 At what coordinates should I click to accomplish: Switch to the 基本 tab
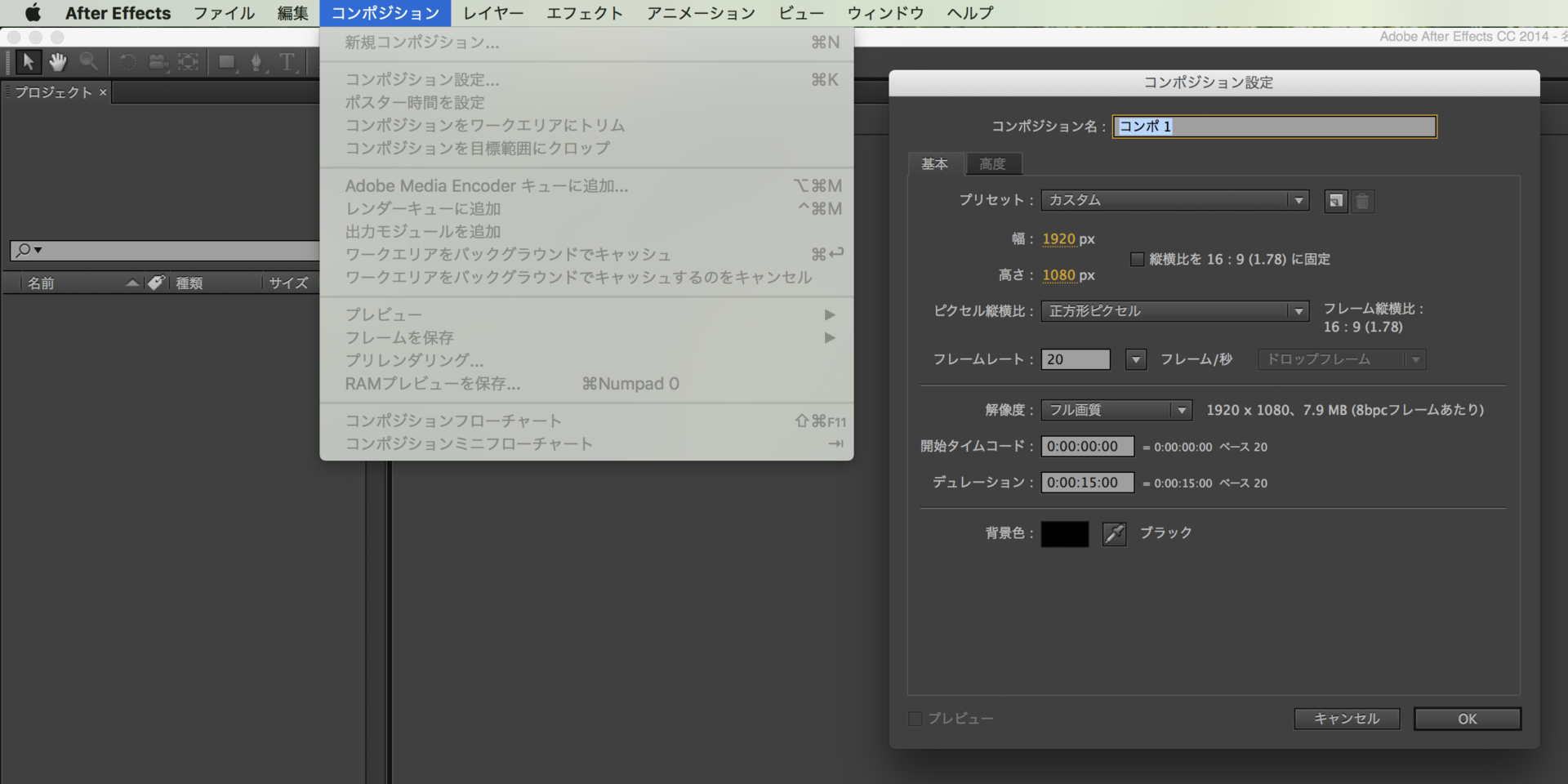pyautogui.click(x=935, y=163)
